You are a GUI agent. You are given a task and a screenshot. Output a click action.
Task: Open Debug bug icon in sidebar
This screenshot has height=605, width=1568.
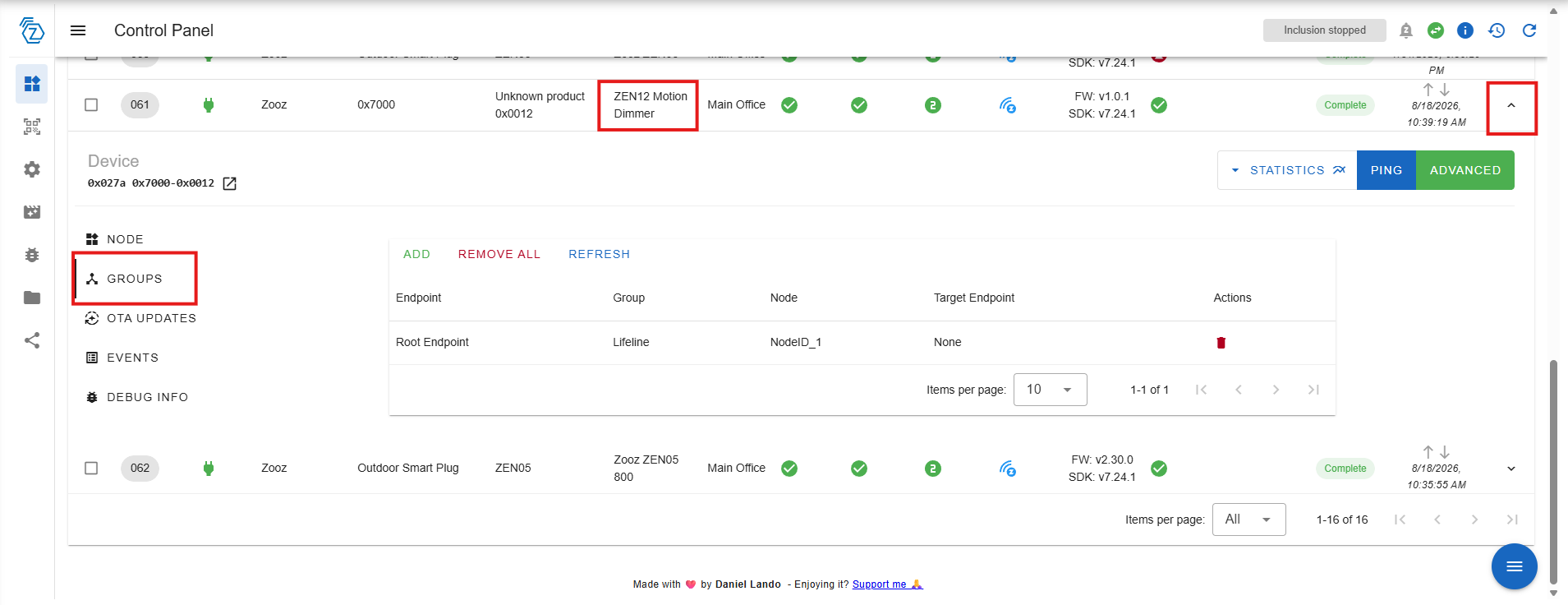click(32, 255)
